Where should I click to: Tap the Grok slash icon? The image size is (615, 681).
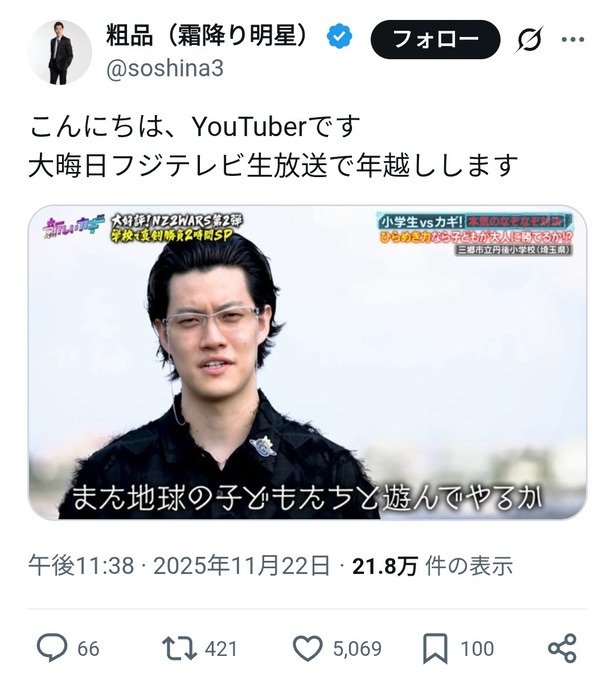tap(530, 40)
